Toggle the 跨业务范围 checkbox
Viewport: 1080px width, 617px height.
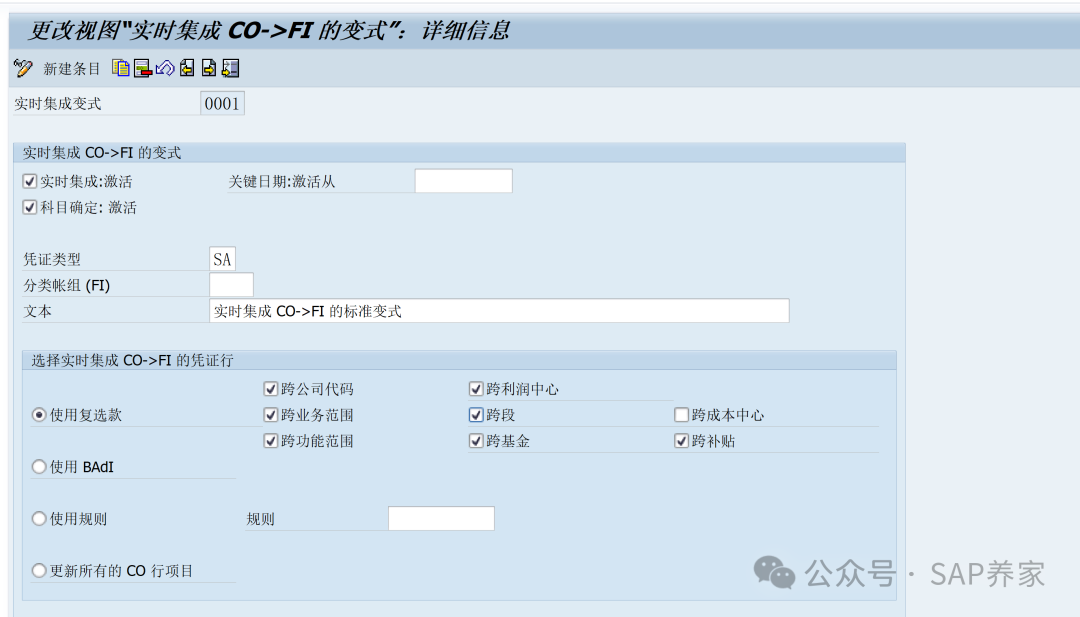[x=271, y=415]
